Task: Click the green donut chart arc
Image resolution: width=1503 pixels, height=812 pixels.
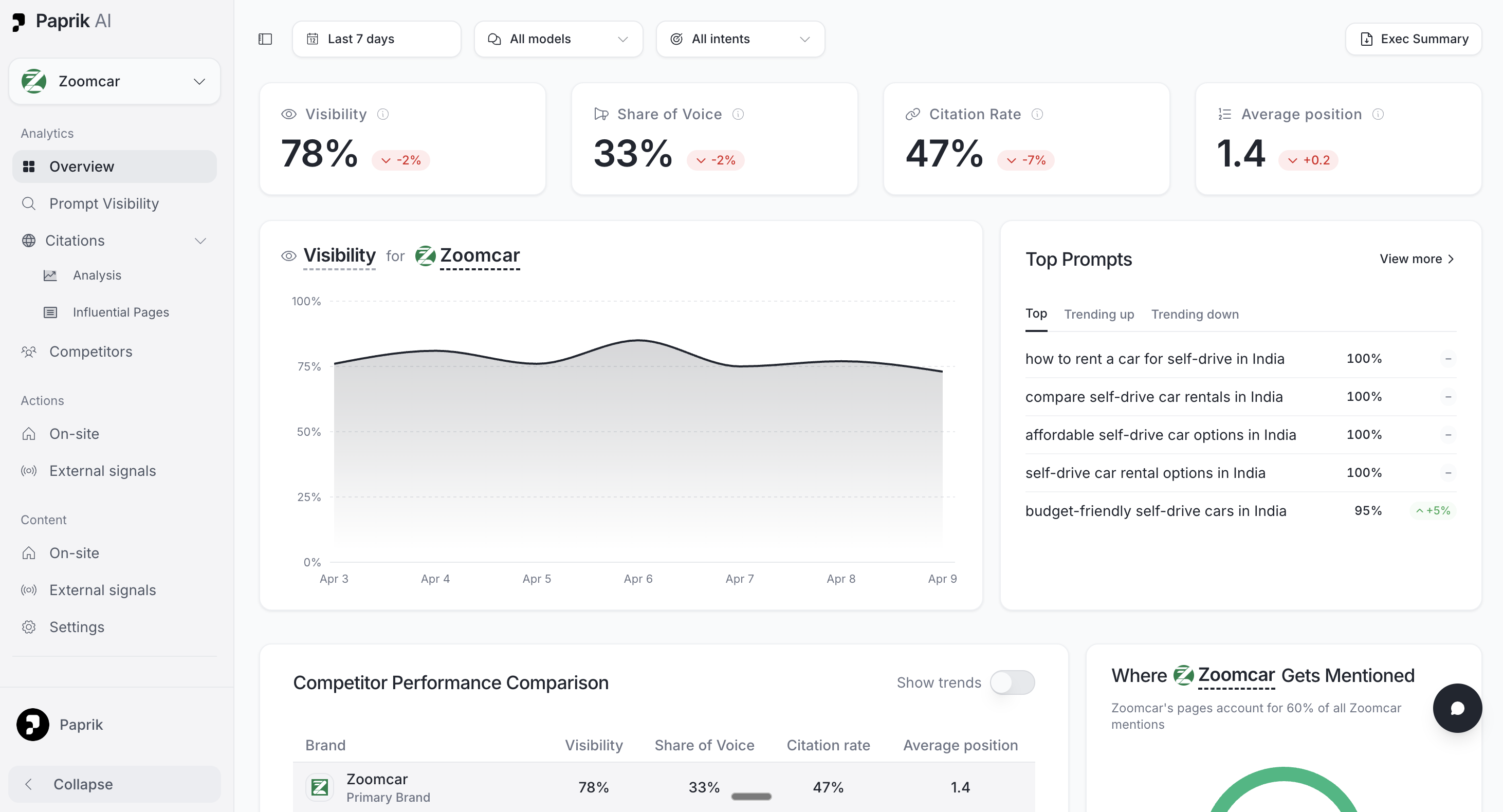Action: pyautogui.click(x=1284, y=773)
